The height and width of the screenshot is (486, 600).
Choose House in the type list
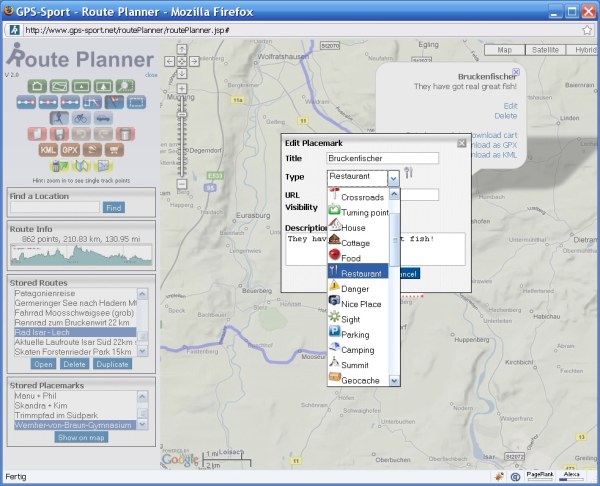point(358,227)
